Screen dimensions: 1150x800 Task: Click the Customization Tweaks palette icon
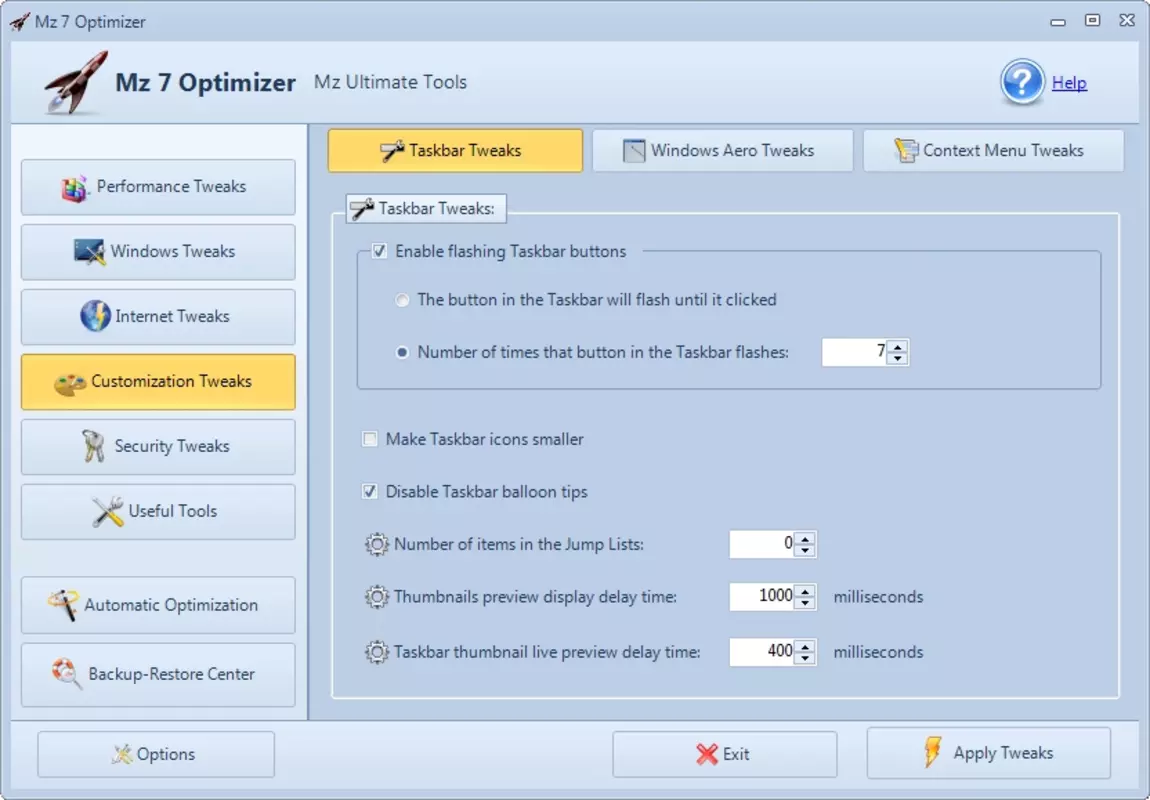pos(70,383)
